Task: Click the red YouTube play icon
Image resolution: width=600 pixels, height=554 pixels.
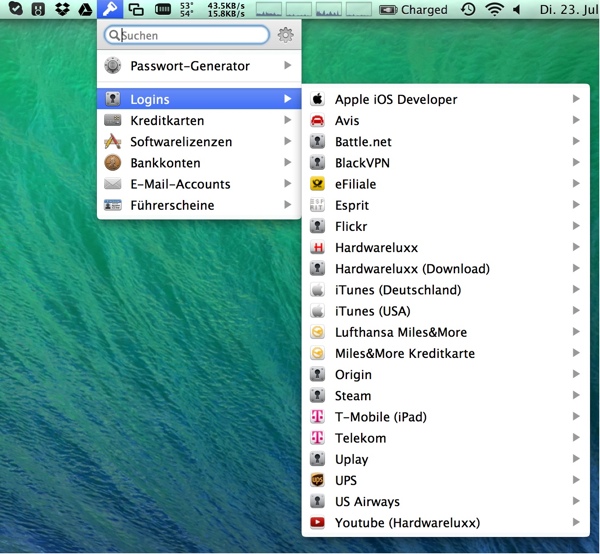Action: (x=317, y=522)
